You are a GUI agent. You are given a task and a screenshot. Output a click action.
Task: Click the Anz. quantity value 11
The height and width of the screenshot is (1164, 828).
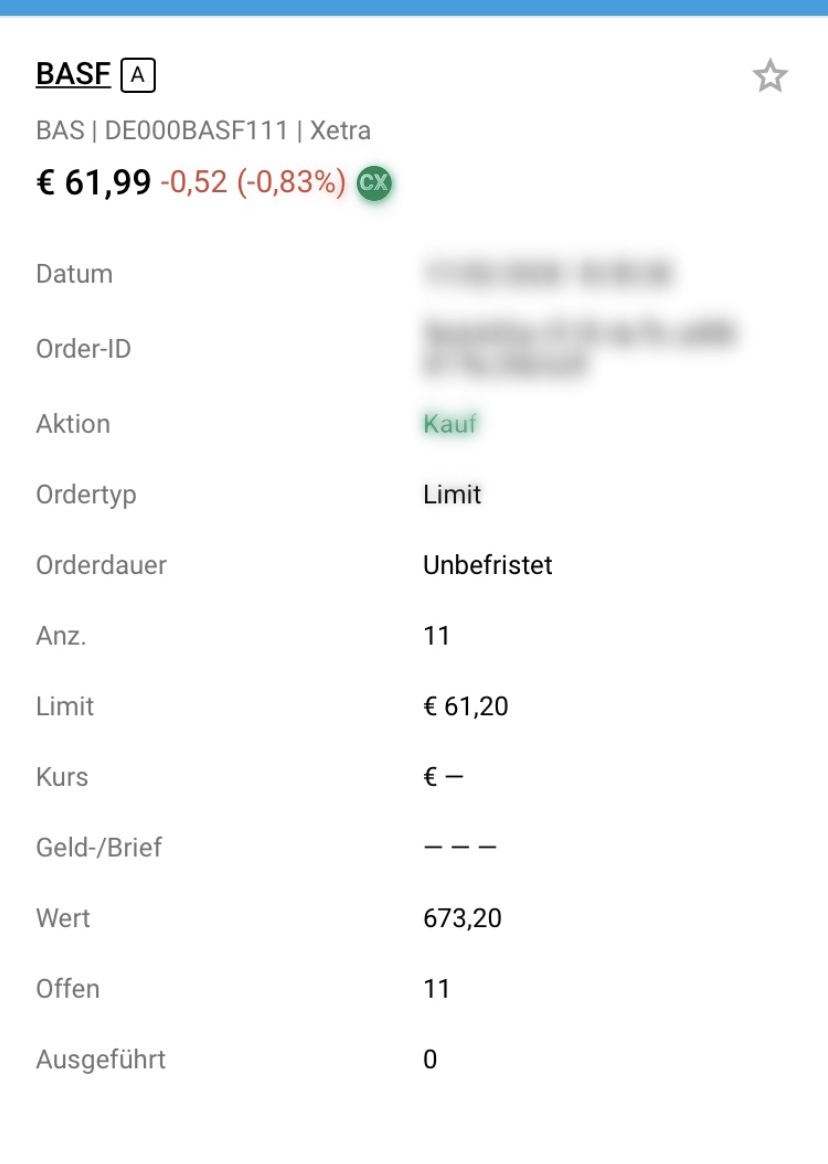click(436, 636)
